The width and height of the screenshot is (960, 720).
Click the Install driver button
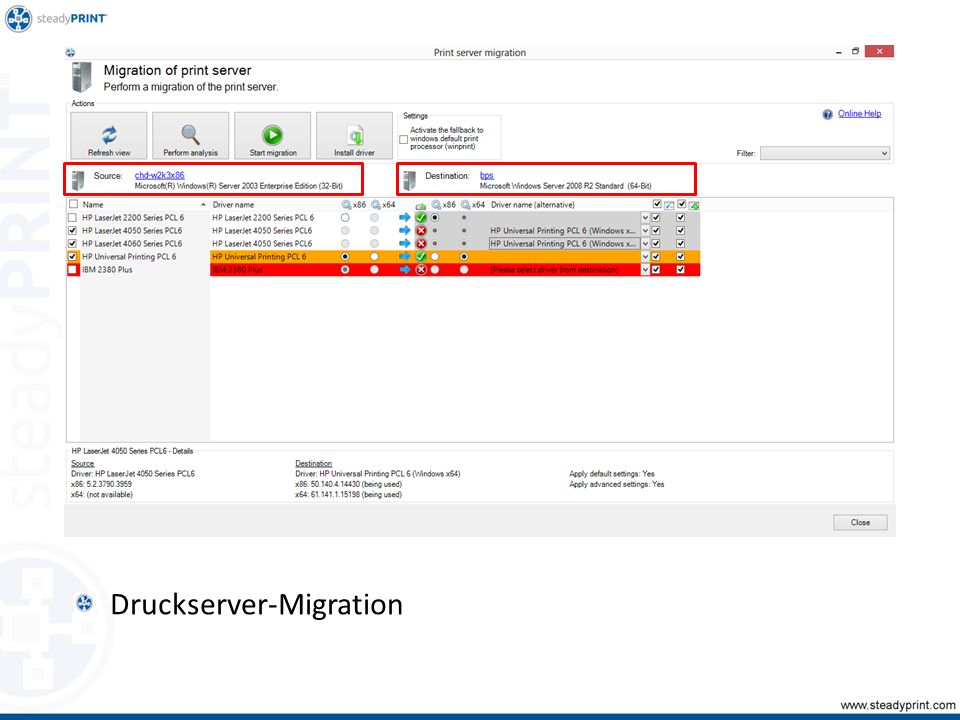[354, 136]
